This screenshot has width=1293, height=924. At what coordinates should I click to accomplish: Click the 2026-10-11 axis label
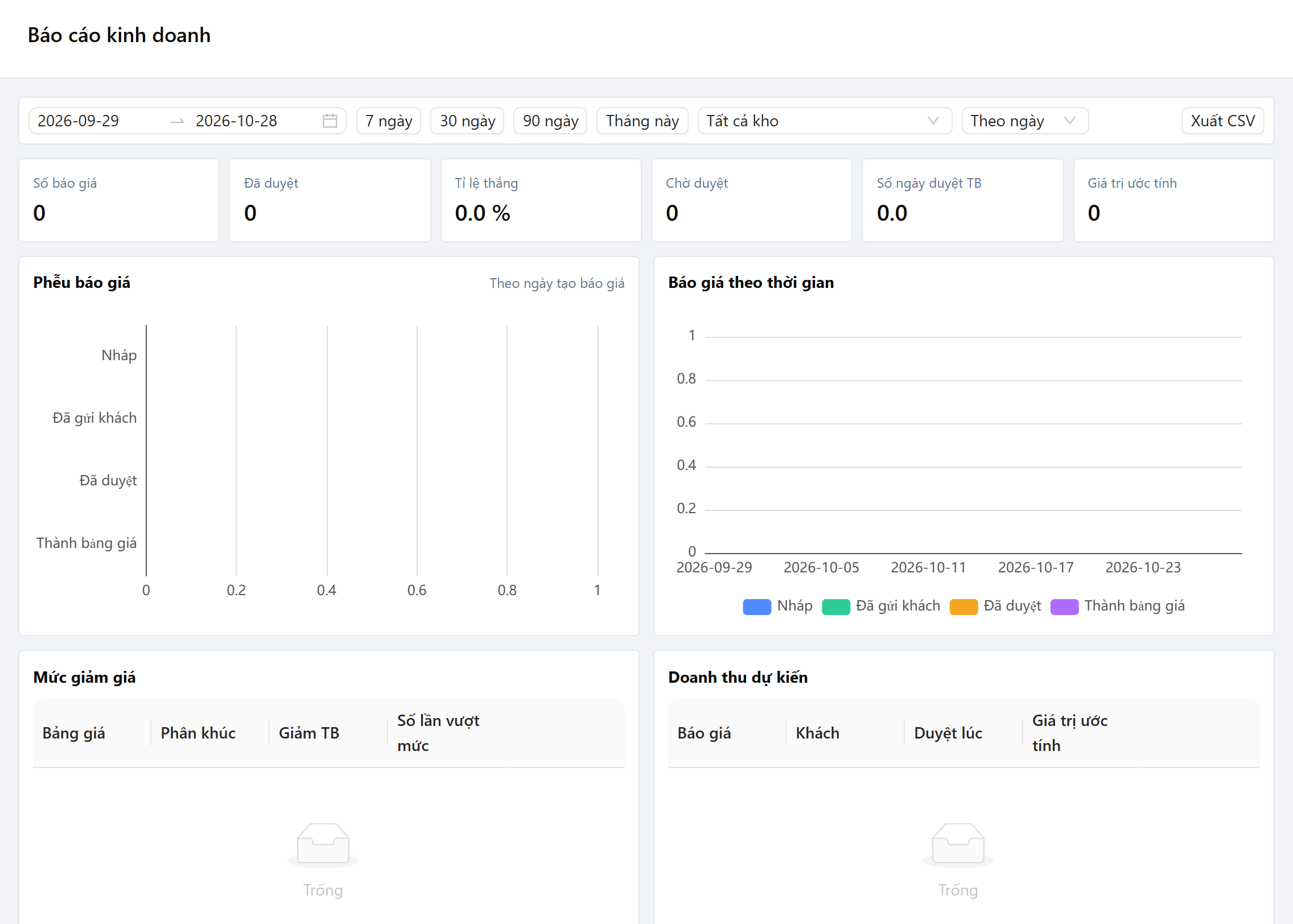click(x=928, y=567)
